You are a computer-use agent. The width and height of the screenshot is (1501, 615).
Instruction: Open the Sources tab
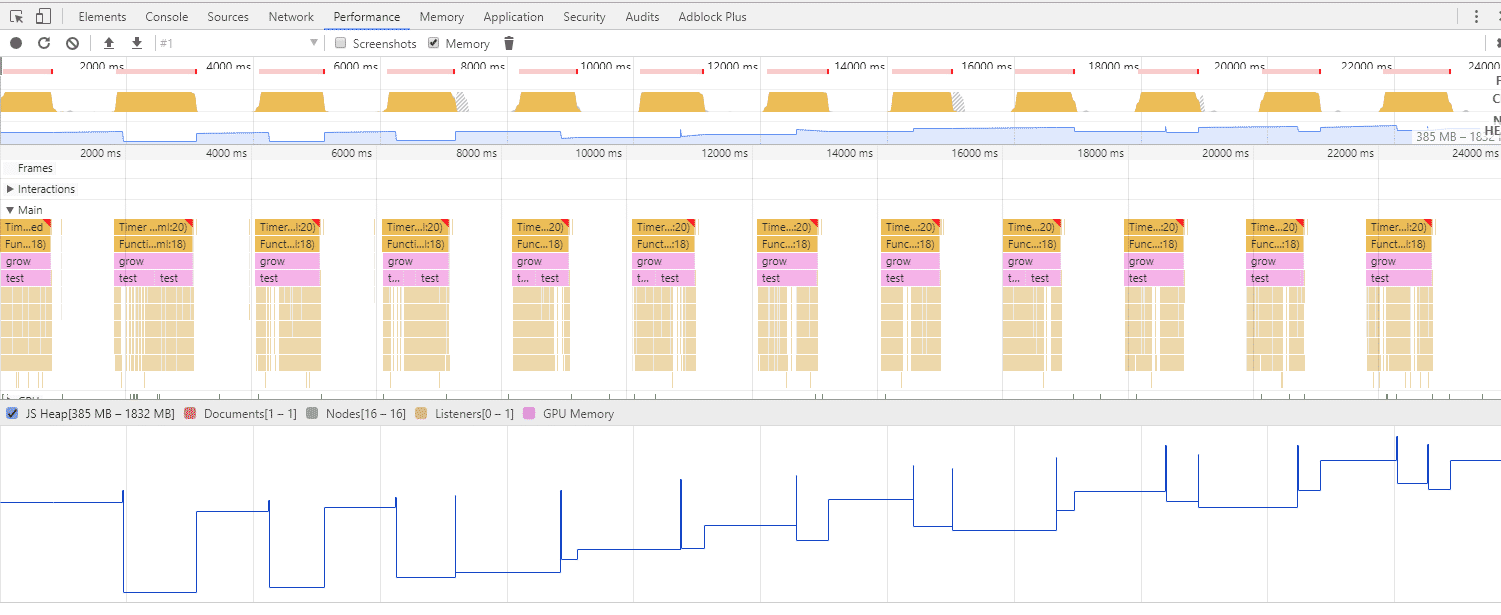[x=228, y=17]
